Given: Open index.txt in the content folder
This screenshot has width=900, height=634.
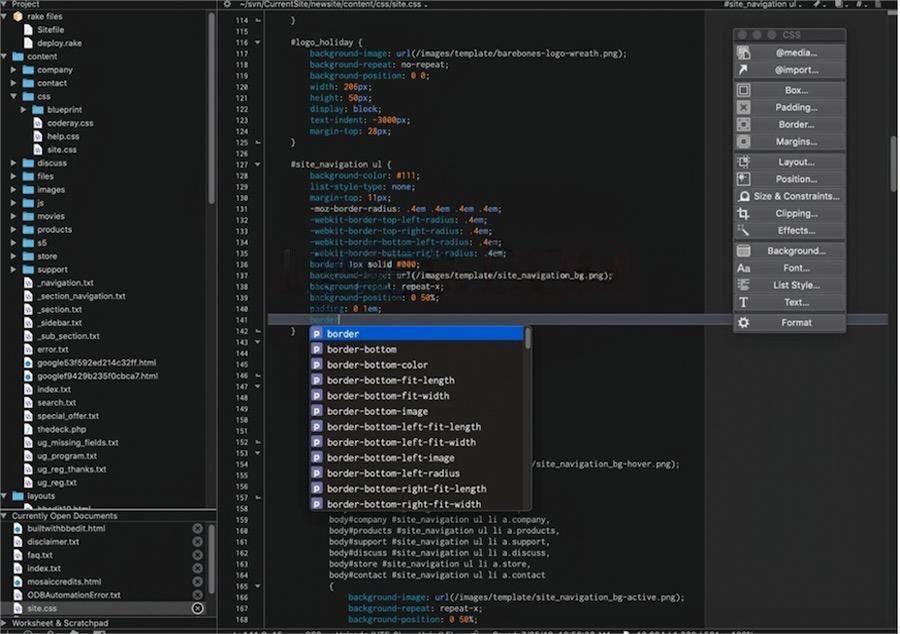Looking at the screenshot, I should point(54,389).
